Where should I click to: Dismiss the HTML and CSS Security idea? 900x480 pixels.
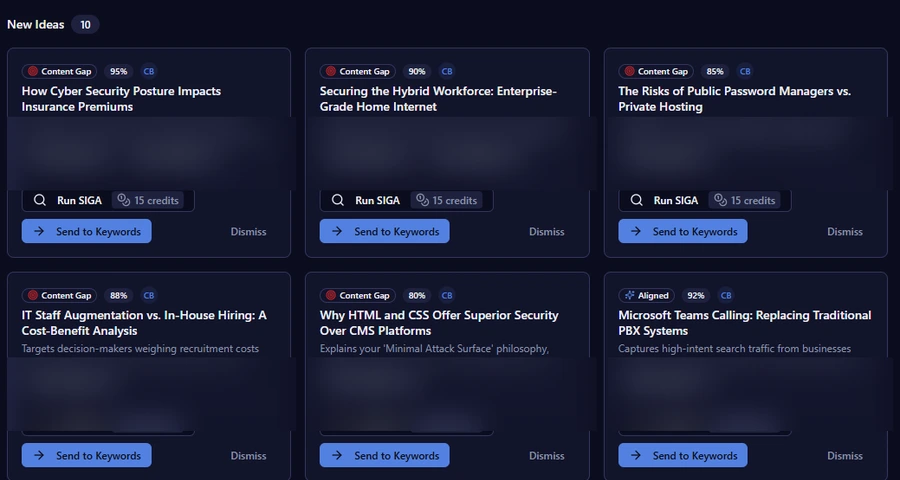[546, 455]
